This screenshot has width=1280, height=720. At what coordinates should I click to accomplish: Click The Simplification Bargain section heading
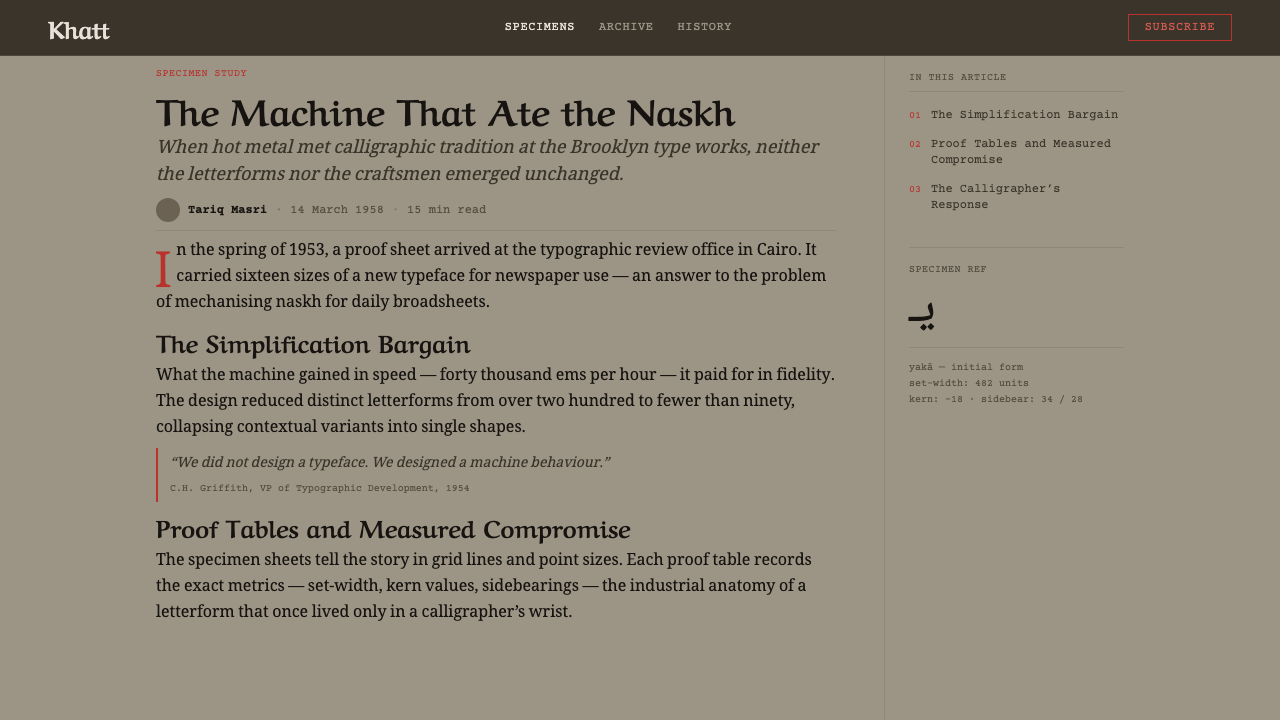313,344
